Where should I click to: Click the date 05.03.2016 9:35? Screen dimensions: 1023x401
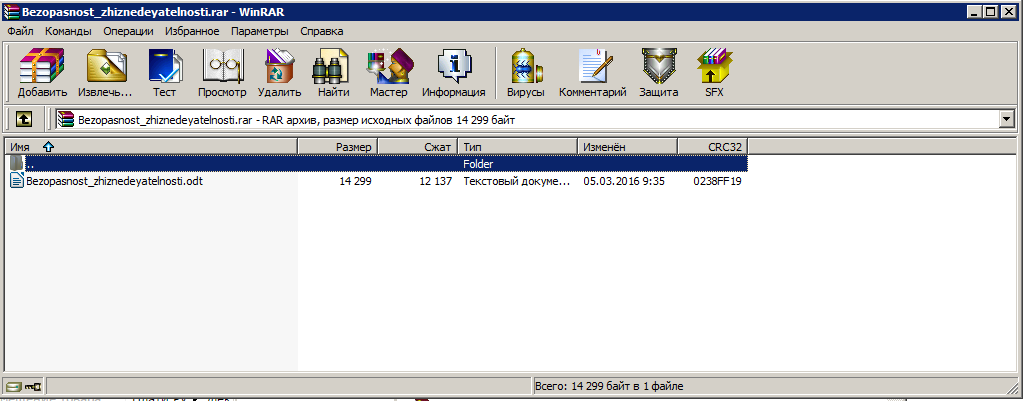pyautogui.click(x=624, y=181)
